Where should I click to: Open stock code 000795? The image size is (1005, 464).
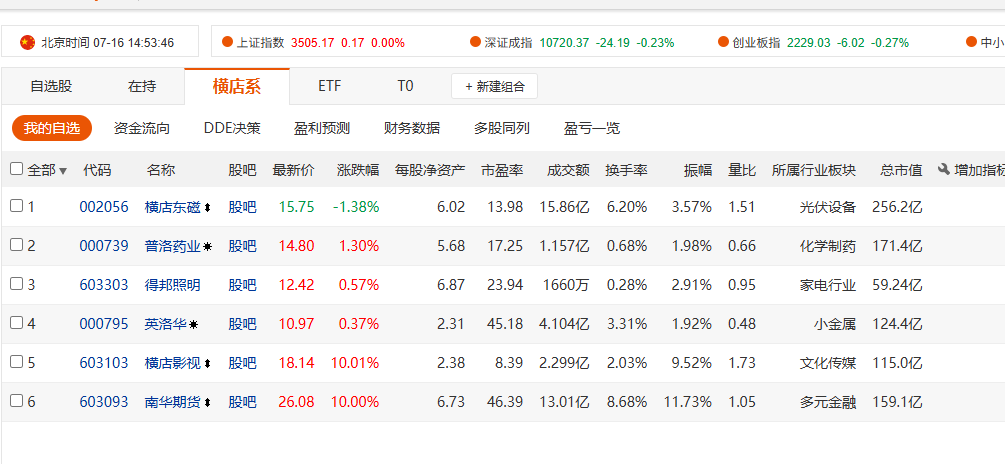pyautogui.click(x=104, y=324)
